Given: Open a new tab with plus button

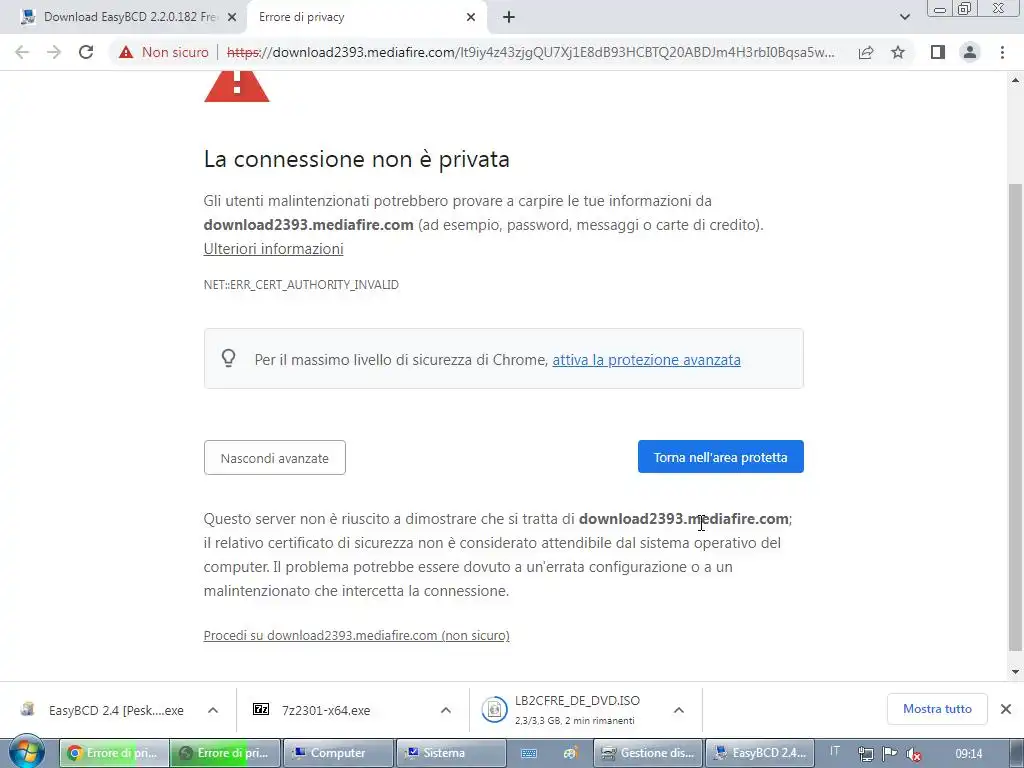Looking at the screenshot, I should pyautogui.click(x=509, y=17).
